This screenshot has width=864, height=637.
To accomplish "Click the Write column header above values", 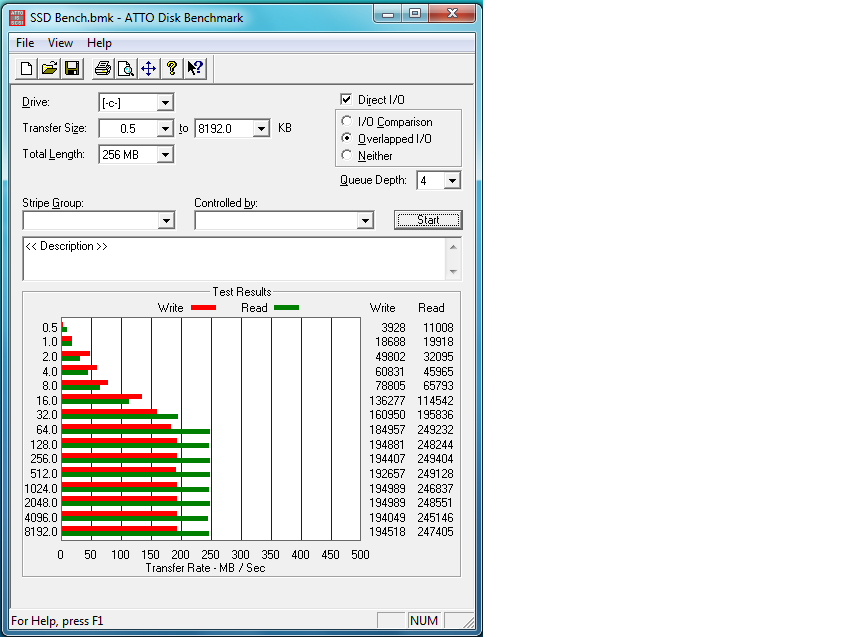I will 382,308.
